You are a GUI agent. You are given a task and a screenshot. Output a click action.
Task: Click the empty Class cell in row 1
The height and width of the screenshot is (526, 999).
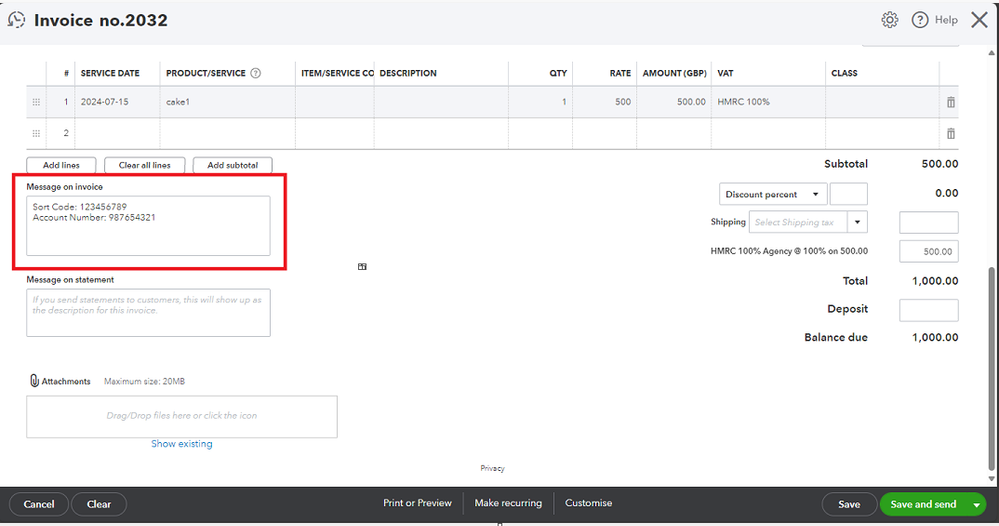click(x=882, y=102)
